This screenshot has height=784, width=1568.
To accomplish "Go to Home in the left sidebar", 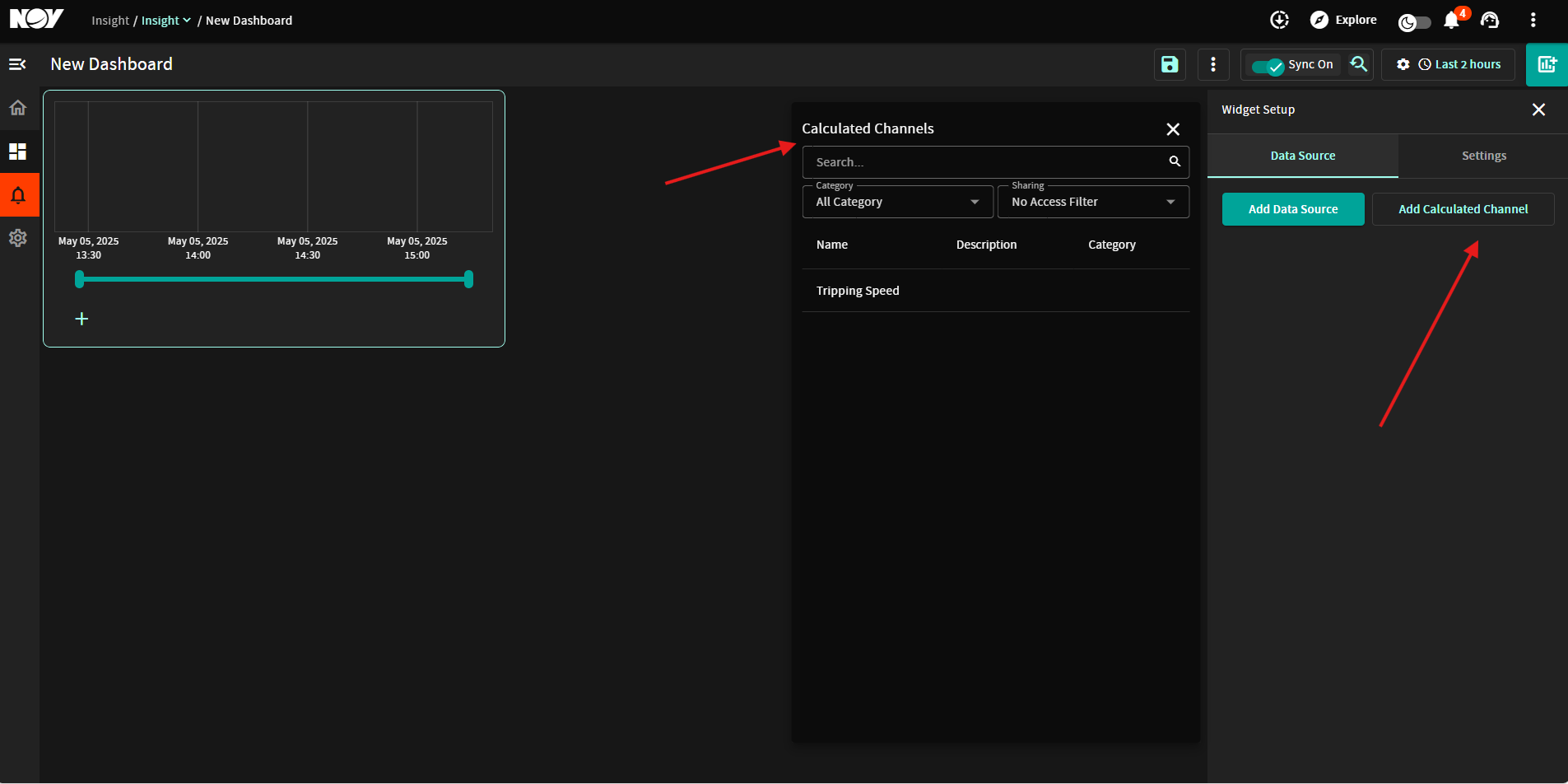I will (18, 108).
